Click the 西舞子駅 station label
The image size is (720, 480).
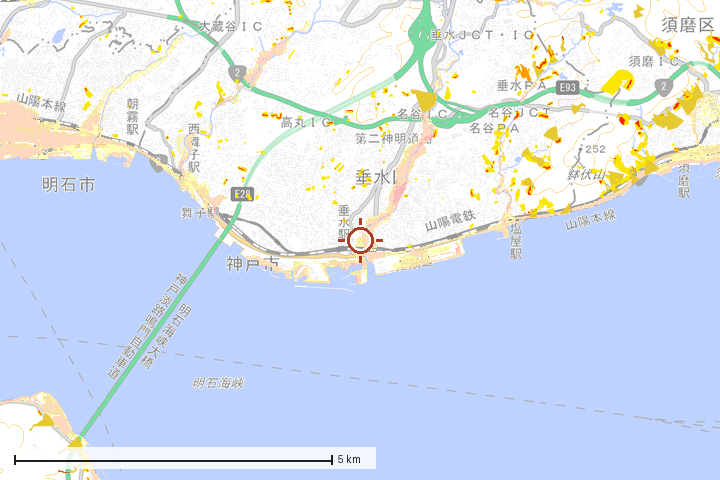pyautogui.click(x=194, y=148)
